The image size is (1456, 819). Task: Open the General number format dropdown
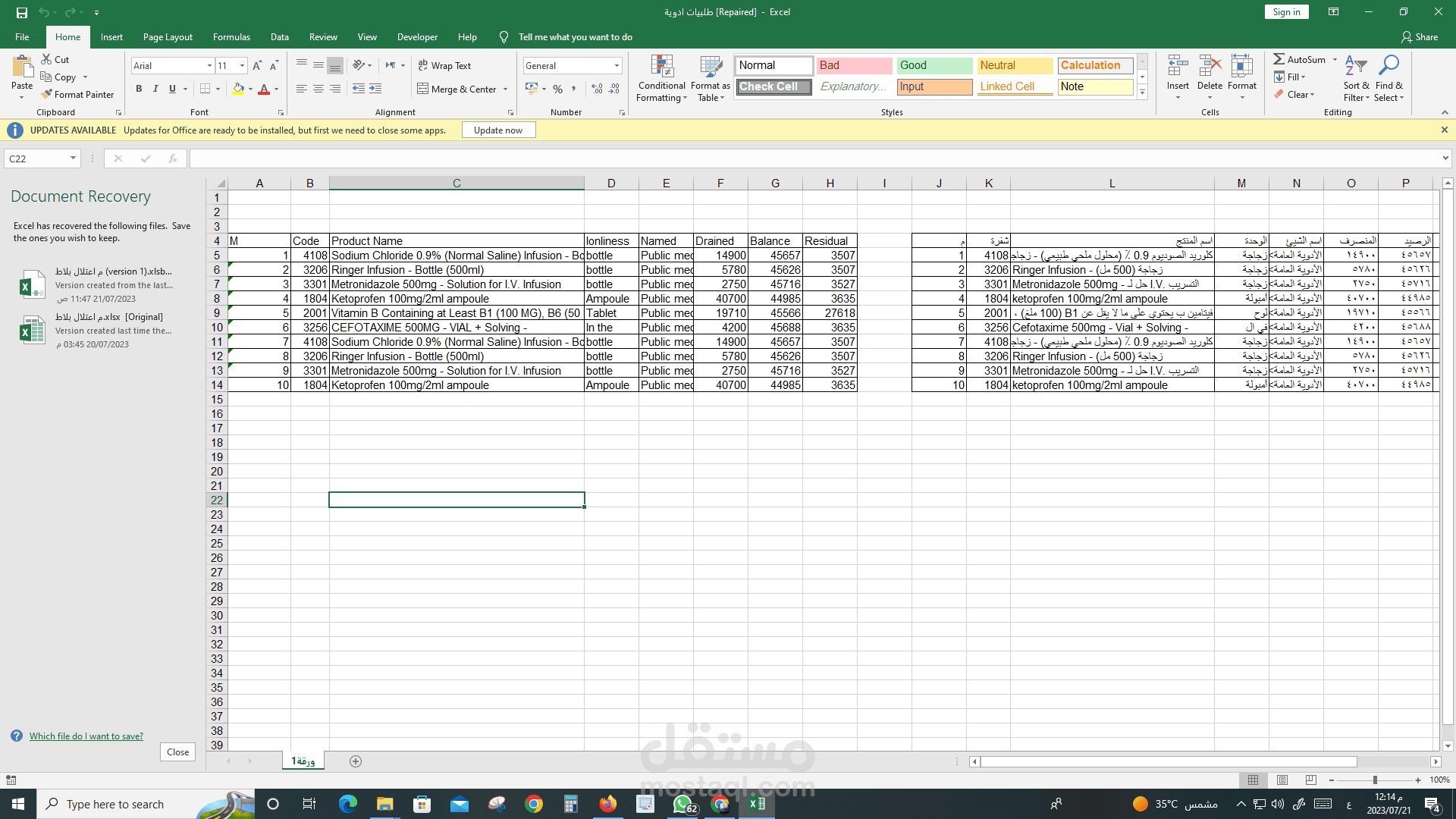[617, 66]
